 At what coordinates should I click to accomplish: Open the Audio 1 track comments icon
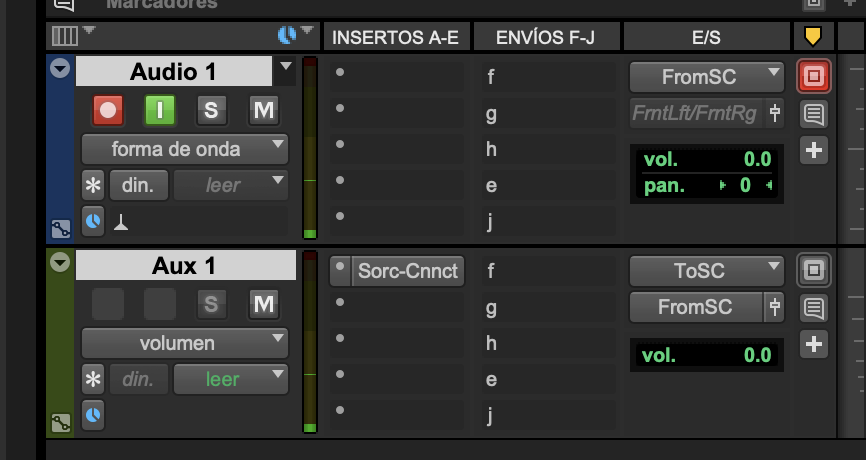(813, 114)
